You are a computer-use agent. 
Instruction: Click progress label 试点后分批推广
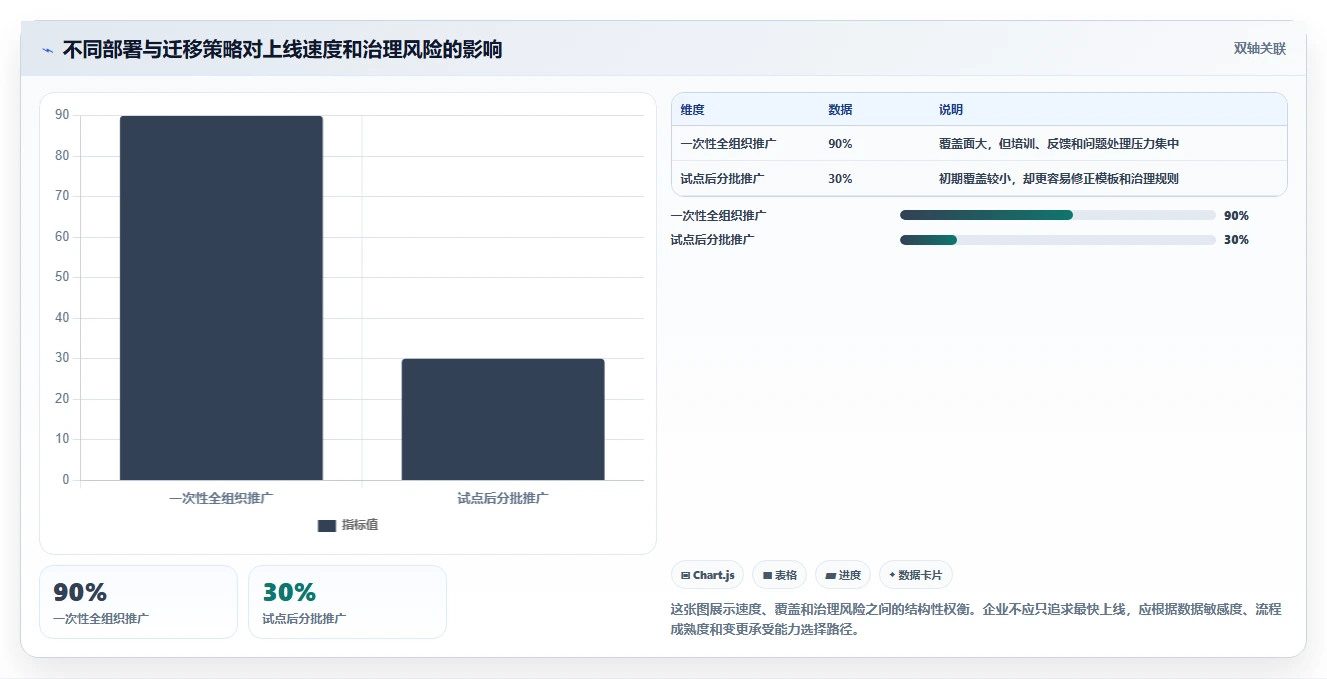(712, 240)
